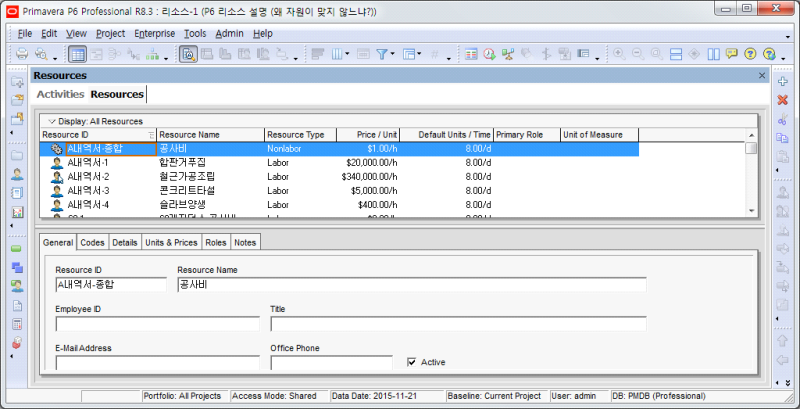The height and width of the screenshot is (409, 800).
Task: Open WBS green icon in left sidebar
Action: coord(17,249)
